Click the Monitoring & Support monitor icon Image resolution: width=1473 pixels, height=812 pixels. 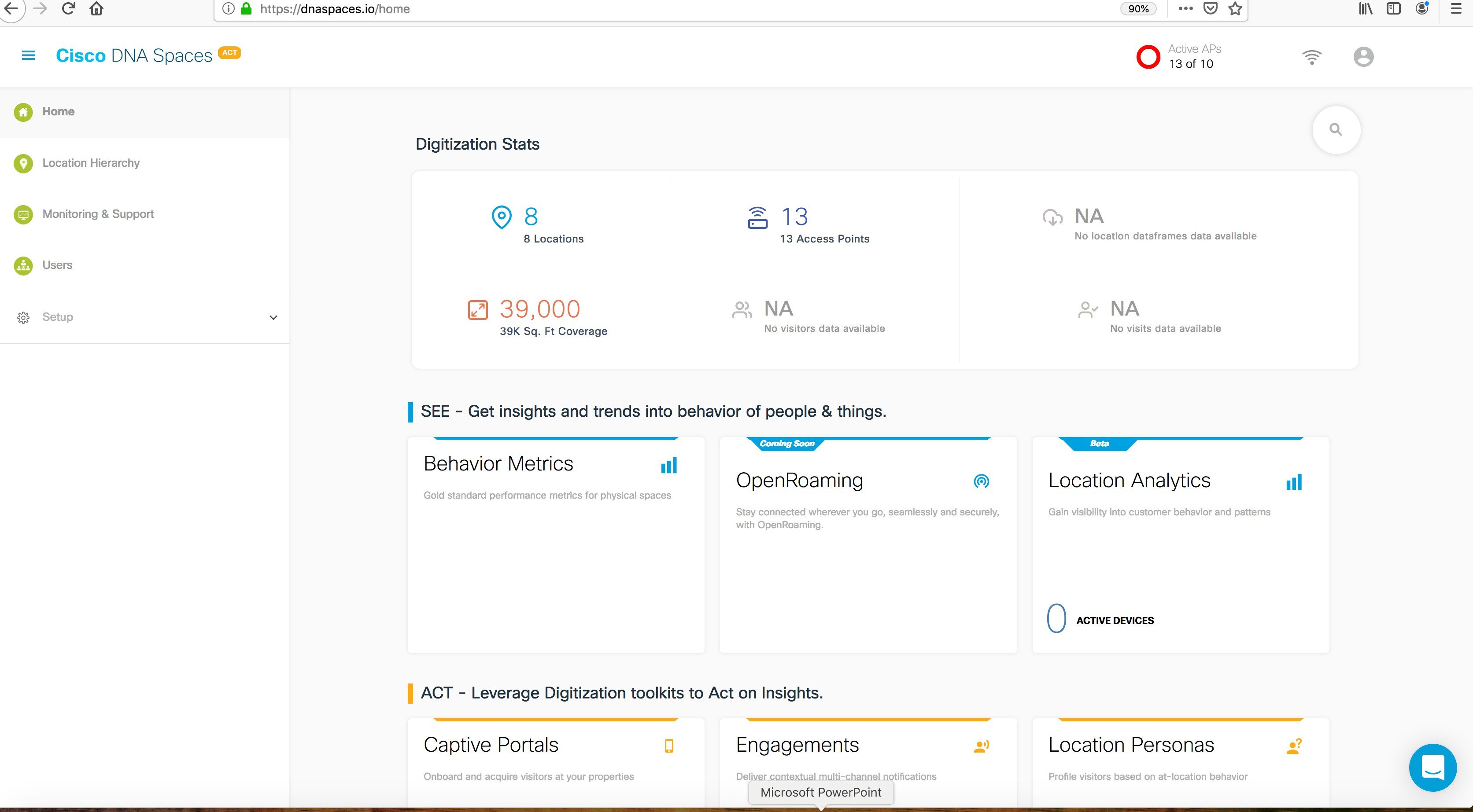pos(23,214)
